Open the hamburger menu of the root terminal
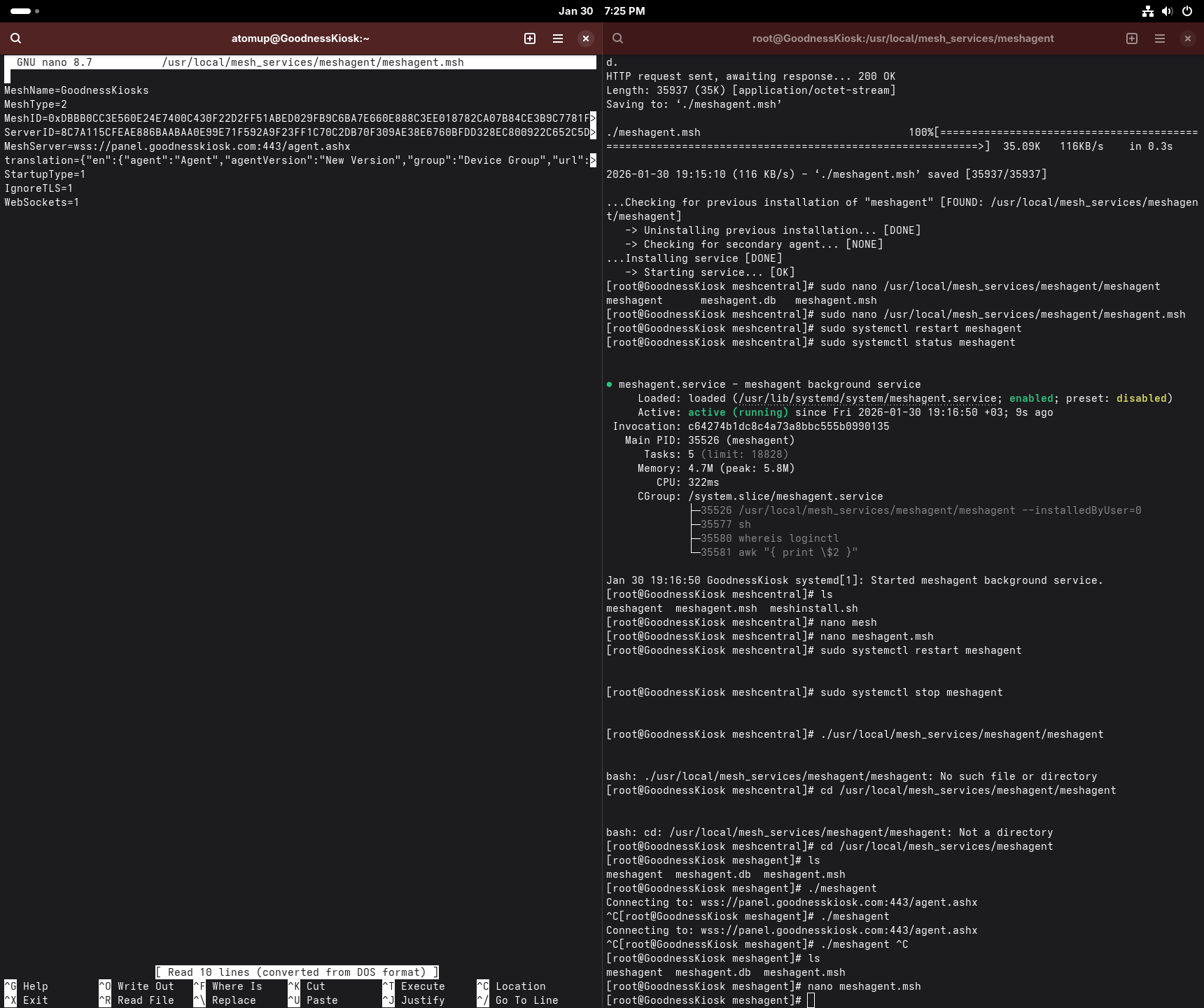Viewport: 1204px width, 1008px height. pos(1160,38)
